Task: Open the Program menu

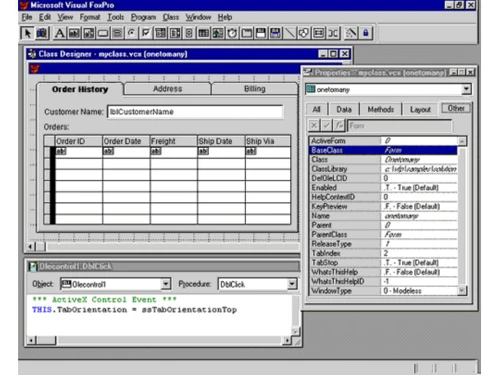Action: tap(143, 17)
